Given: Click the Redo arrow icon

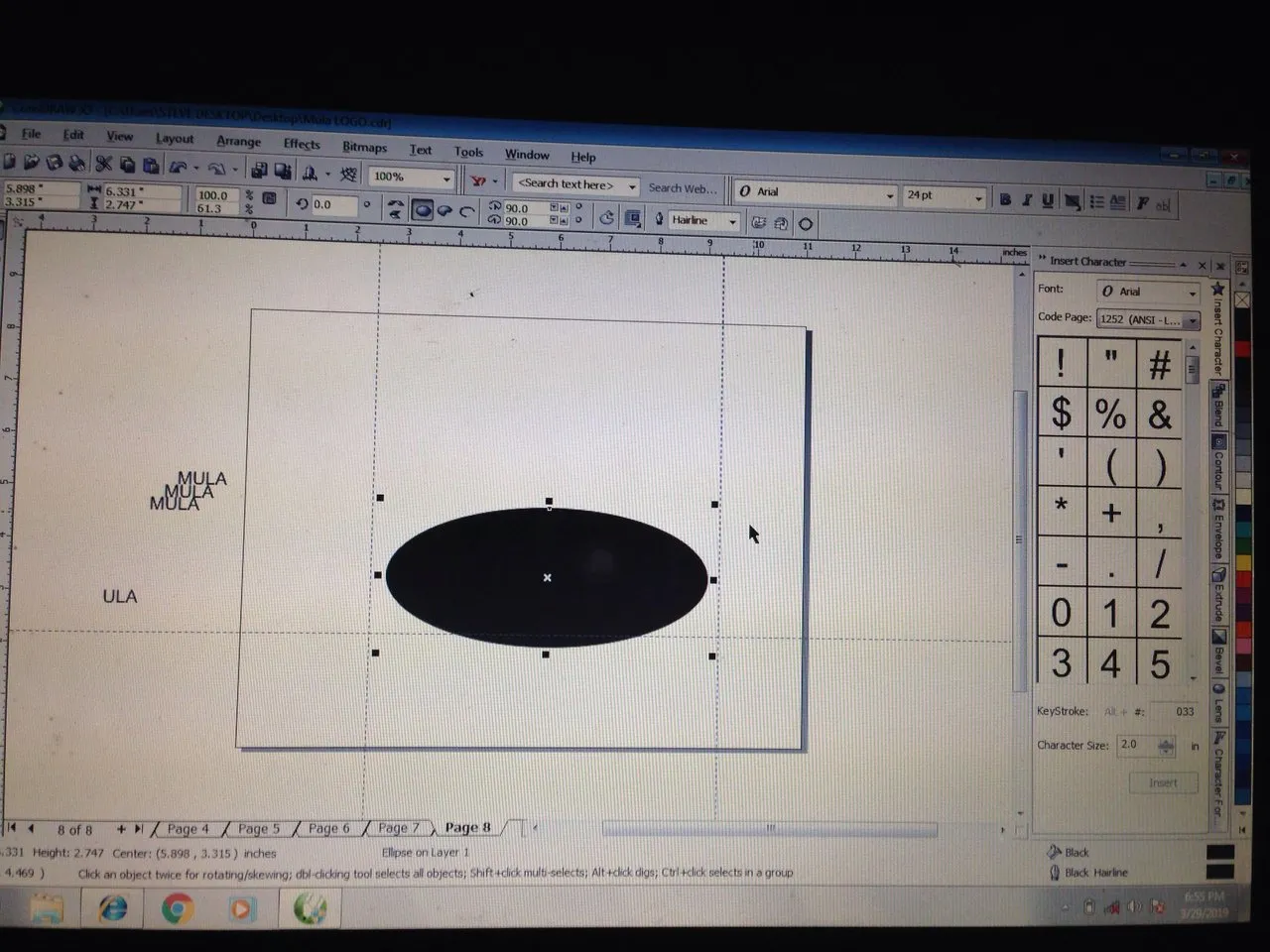Looking at the screenshot, I should pos(217,169).
